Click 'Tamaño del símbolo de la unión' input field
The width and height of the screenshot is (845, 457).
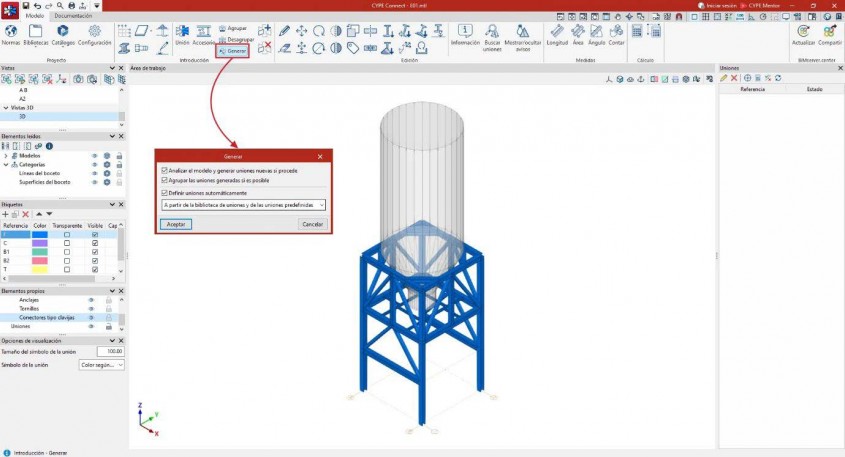click(x=111, y=351)
